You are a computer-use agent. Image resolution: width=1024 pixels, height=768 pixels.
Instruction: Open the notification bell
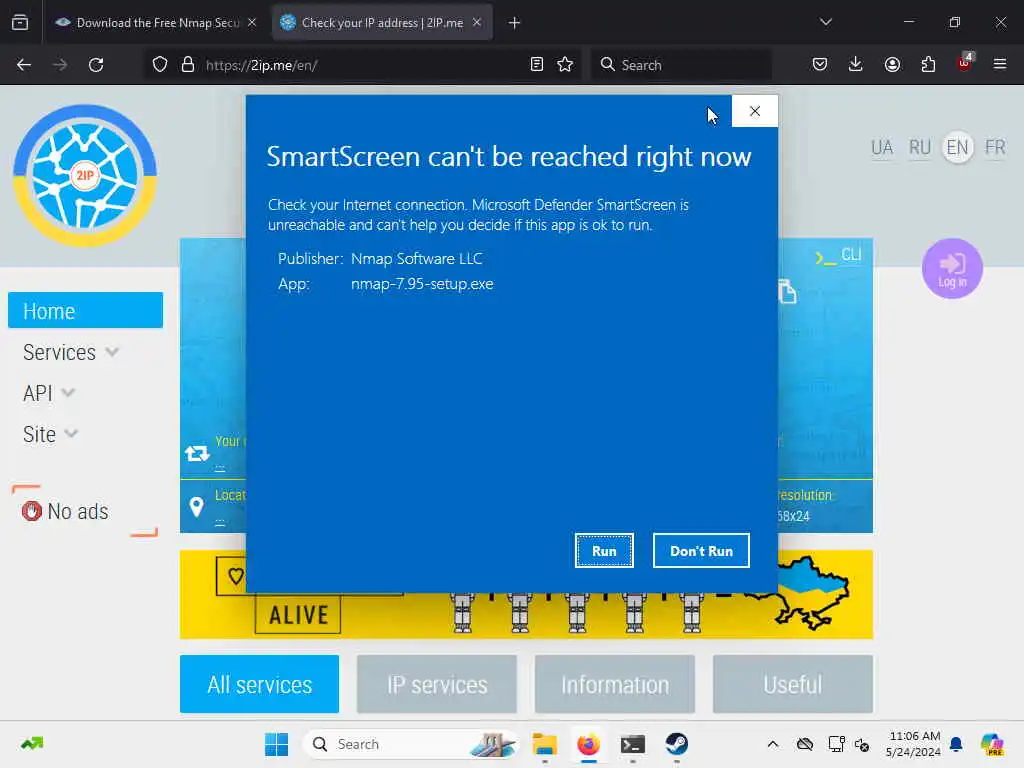pyautogui.click(x=956, y=744)
